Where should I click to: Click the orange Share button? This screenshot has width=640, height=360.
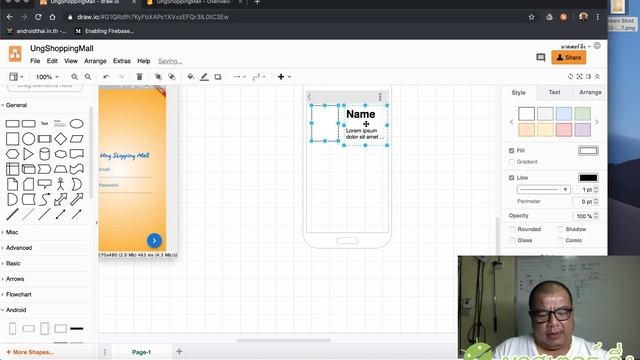click(569, 58)
